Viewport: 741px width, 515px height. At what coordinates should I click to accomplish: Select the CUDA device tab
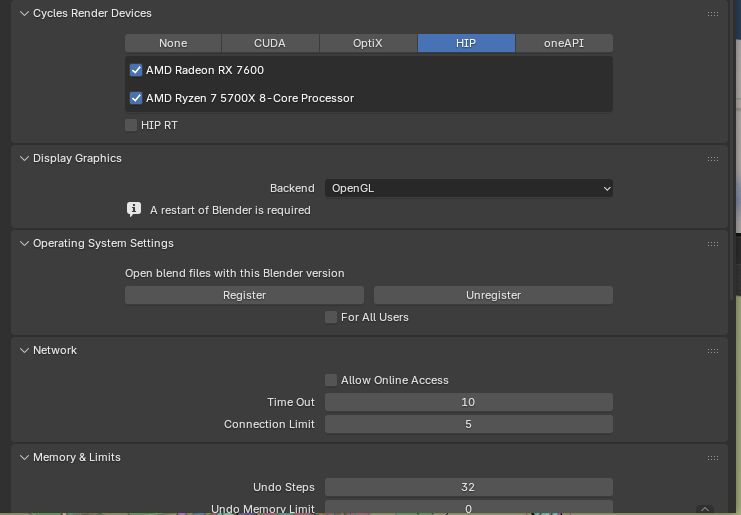tap(270, 43)
